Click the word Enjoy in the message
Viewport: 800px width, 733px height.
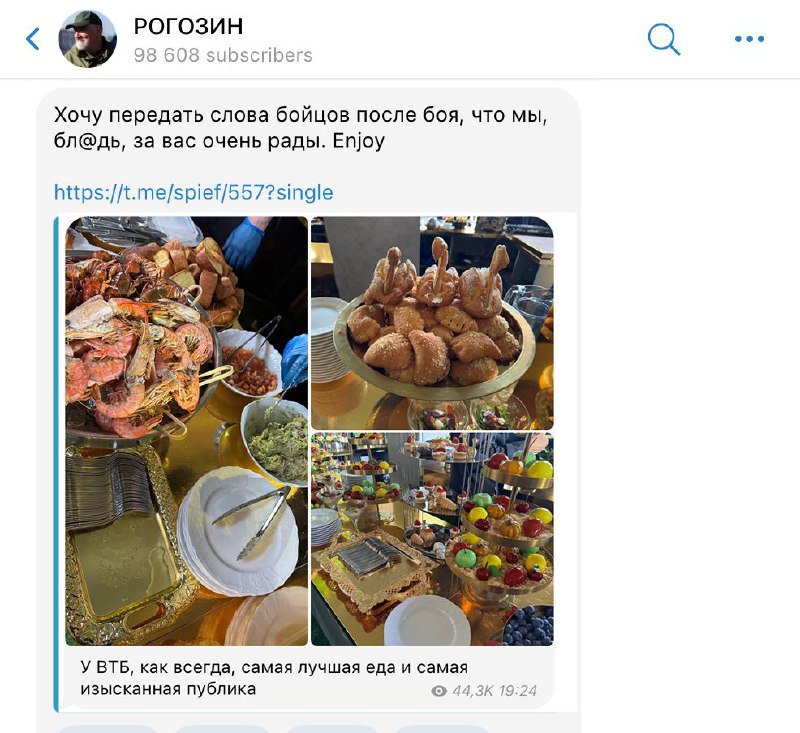pyautogui.click(x=359, y=141)
